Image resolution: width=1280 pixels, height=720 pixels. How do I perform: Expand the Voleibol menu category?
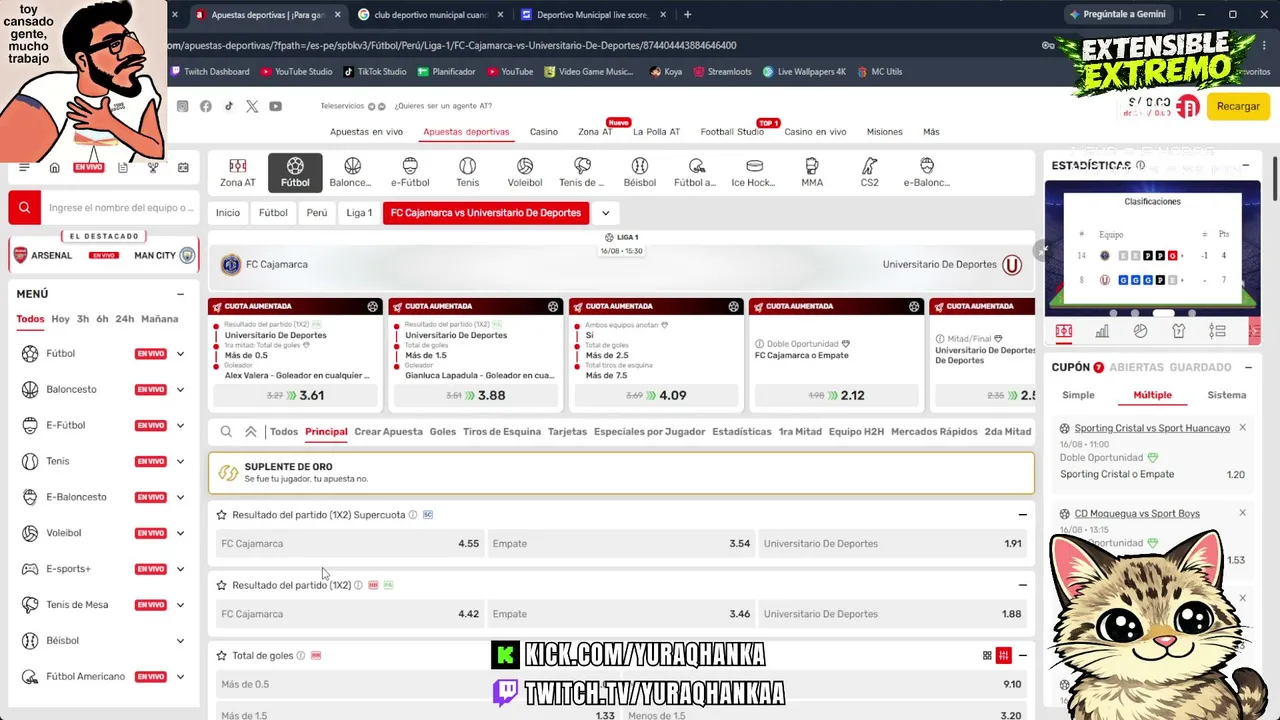pyautogui.click(x=180, y=533)
